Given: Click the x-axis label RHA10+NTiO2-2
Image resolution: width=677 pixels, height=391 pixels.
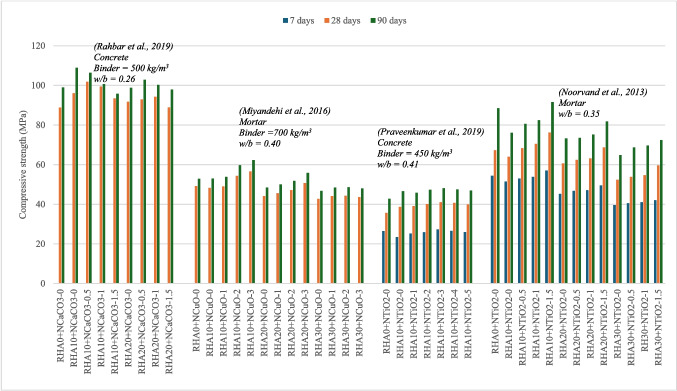Looking at the screenshot, I should (x=427, y=323).
